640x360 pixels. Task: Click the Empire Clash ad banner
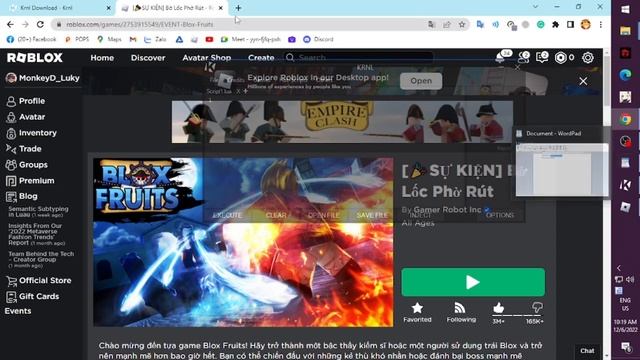click(342, 122)
